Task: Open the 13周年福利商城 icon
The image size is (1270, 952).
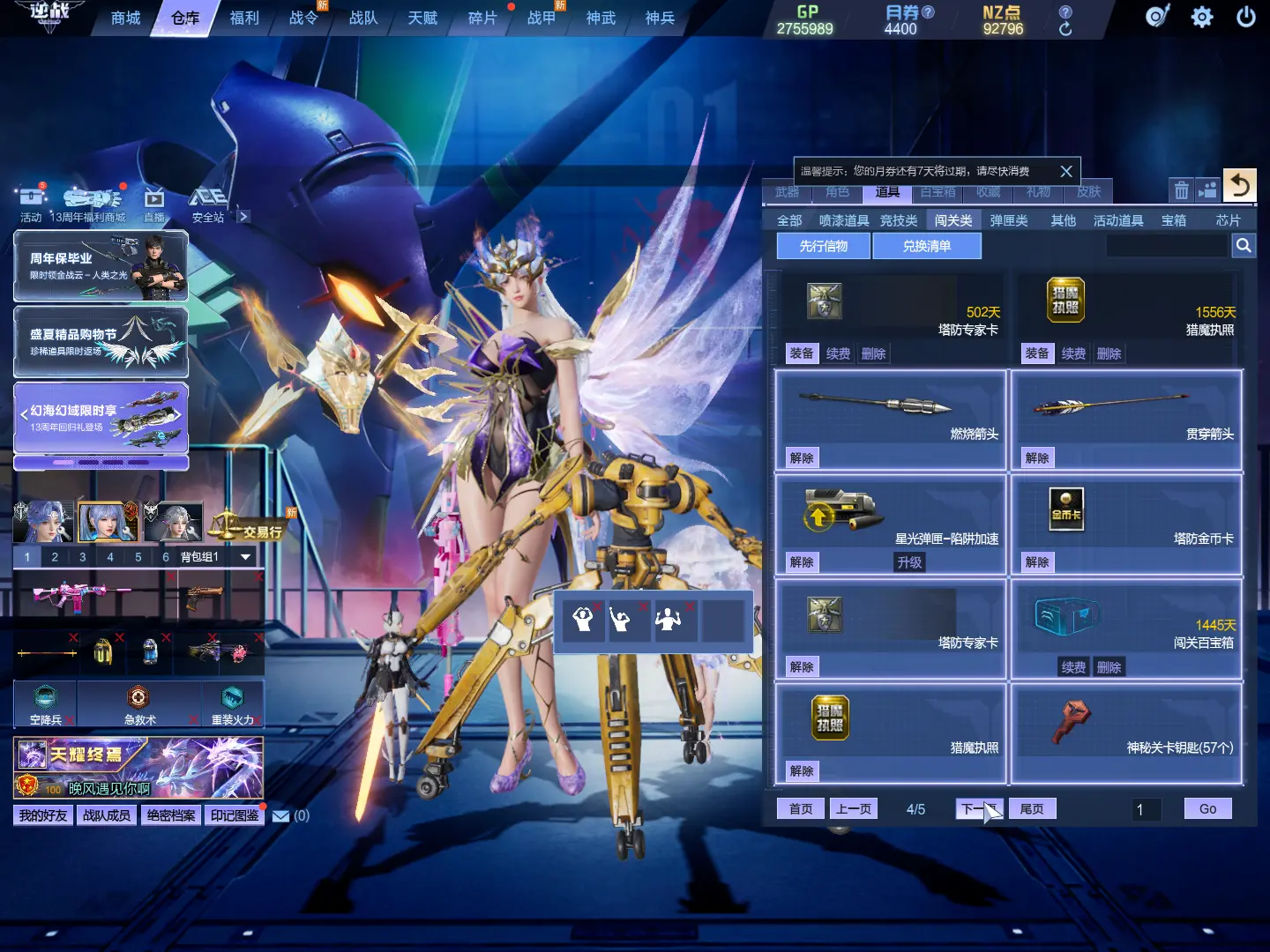Action: [90, 203]
